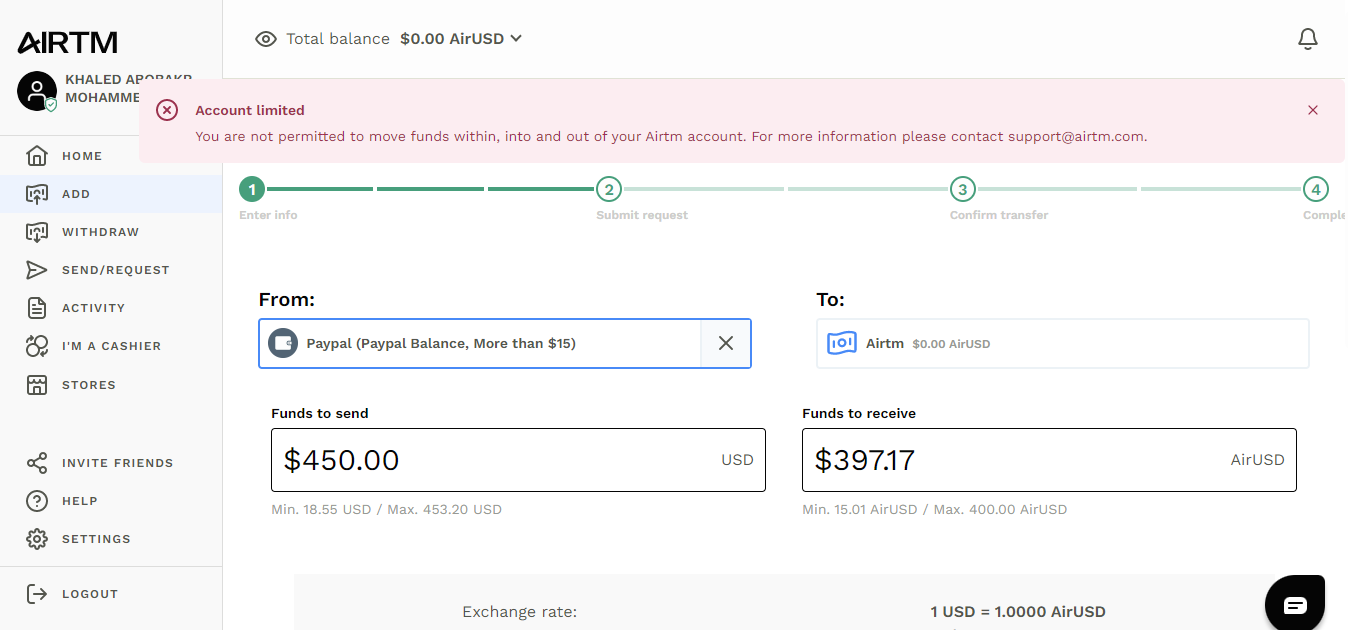Click the Activity document icon

coord(37,308)
